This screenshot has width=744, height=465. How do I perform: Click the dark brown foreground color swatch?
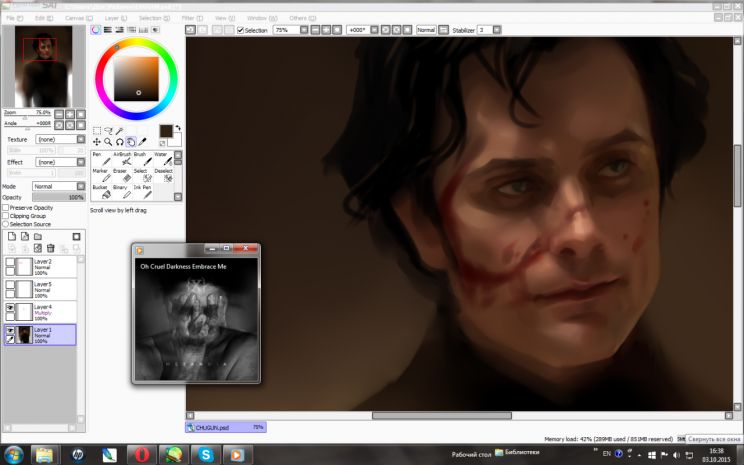coord(166,131)
